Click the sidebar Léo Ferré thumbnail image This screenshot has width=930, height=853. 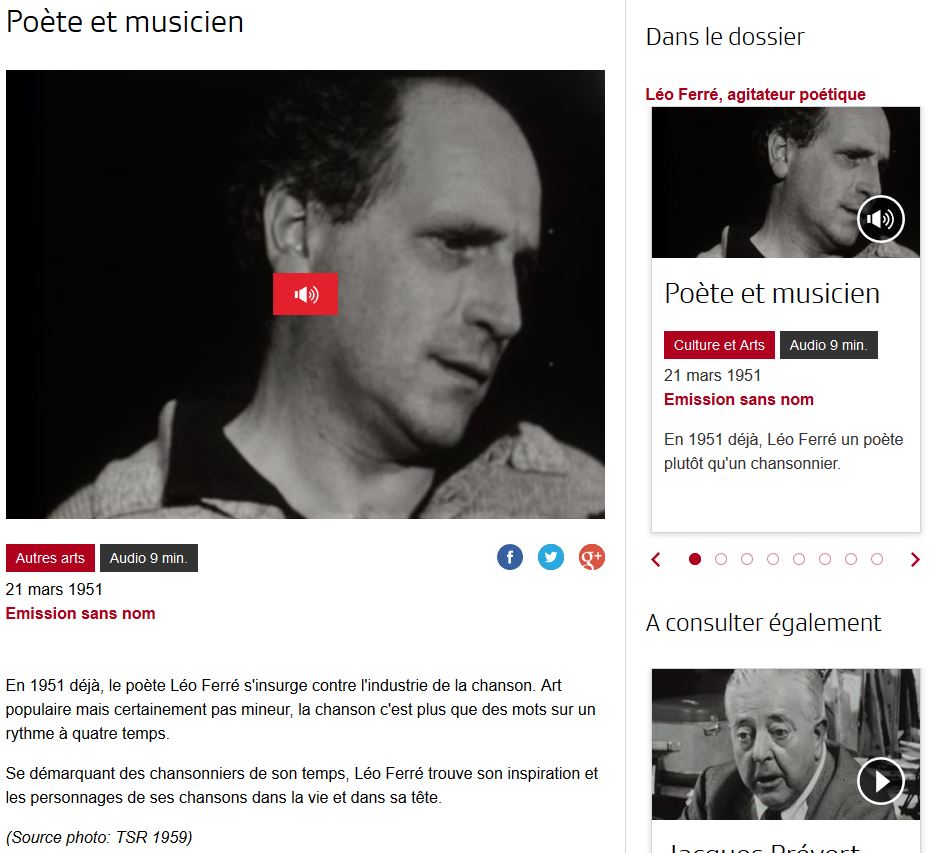(785, 182)
